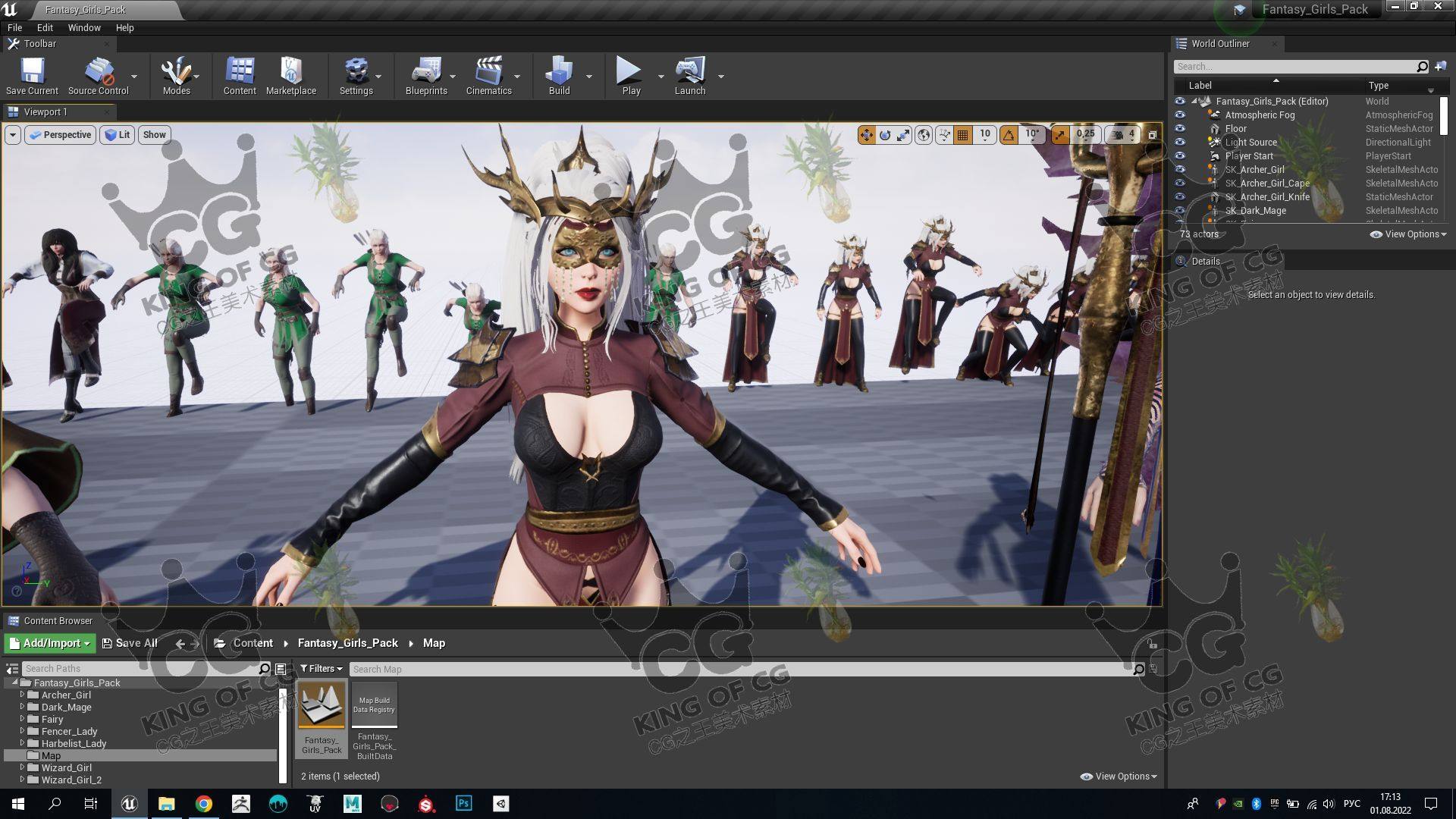Open the Marketplace from toolbar
The width and height of the screenshot is (1456, 819).
pos(291,76)
